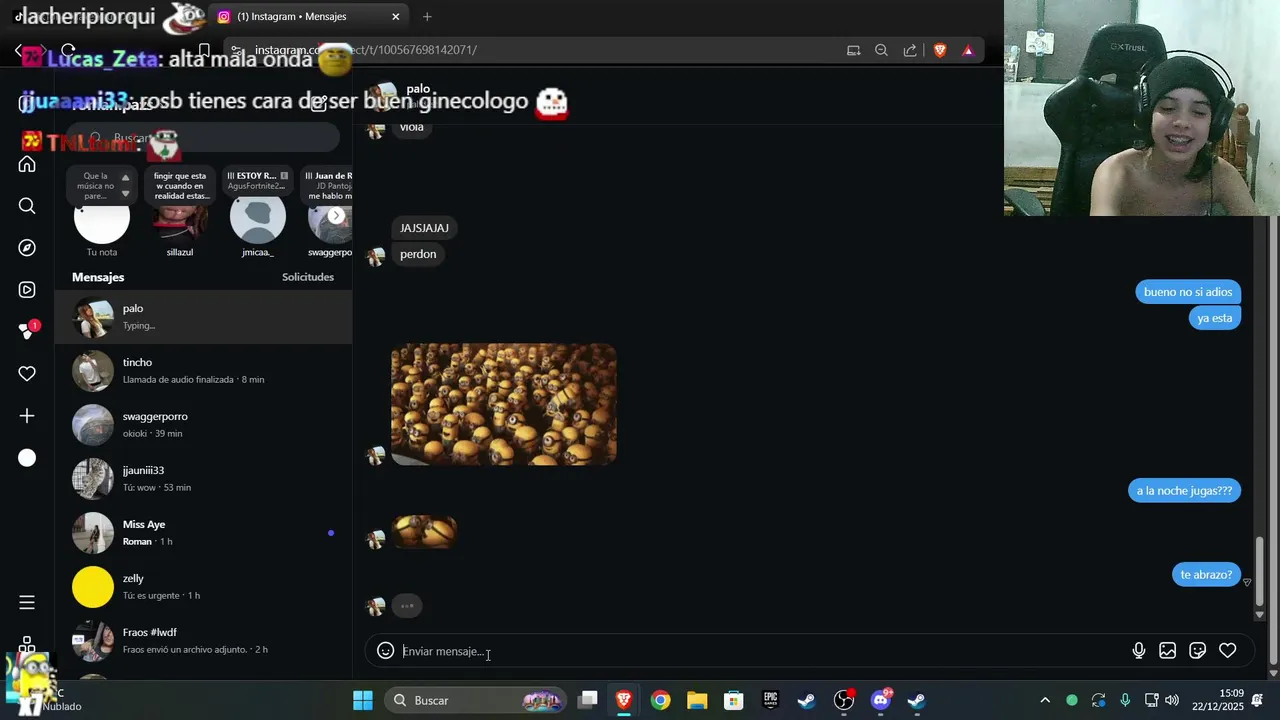Open the minions crowd GIF
Image resolution: width=1280 pixels, height=720 pixels.
(x=504, y=404)
